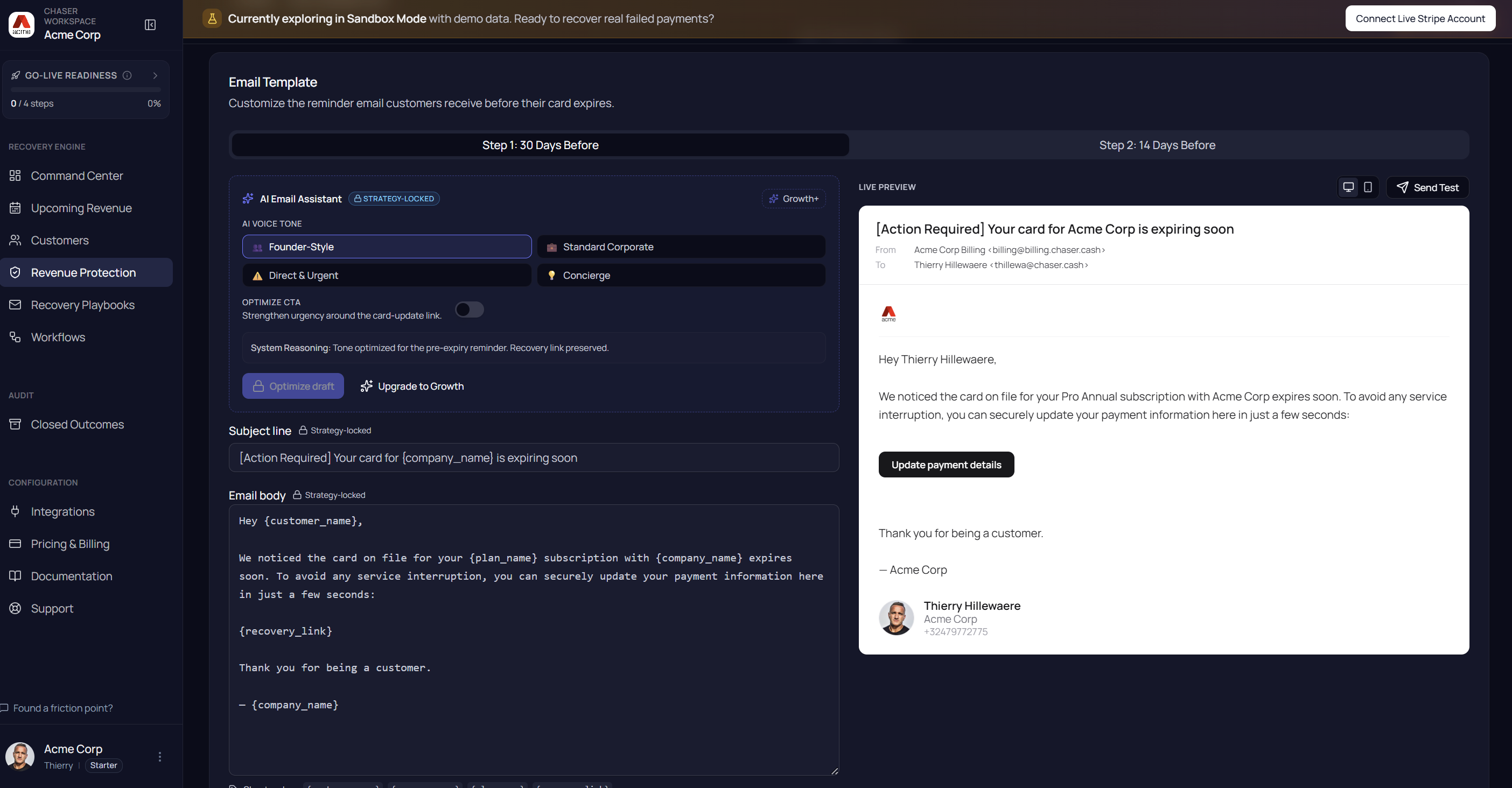Click Connect Live Stripe Account
Viewport: 1512px width, 788px height.
coord(1420,18)
